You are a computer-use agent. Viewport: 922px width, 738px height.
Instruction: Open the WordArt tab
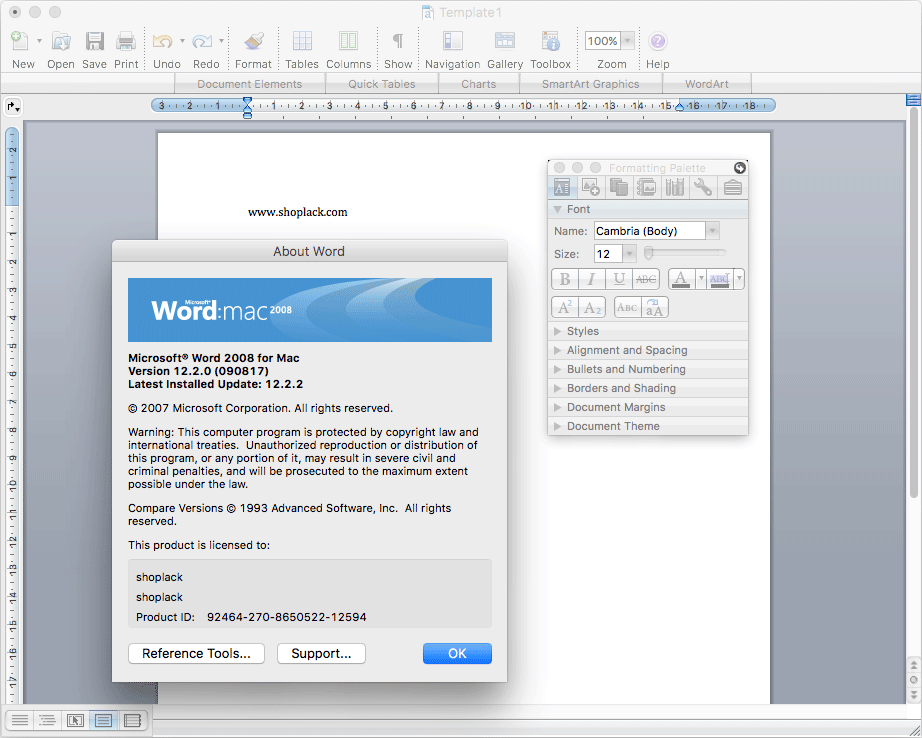707,84
